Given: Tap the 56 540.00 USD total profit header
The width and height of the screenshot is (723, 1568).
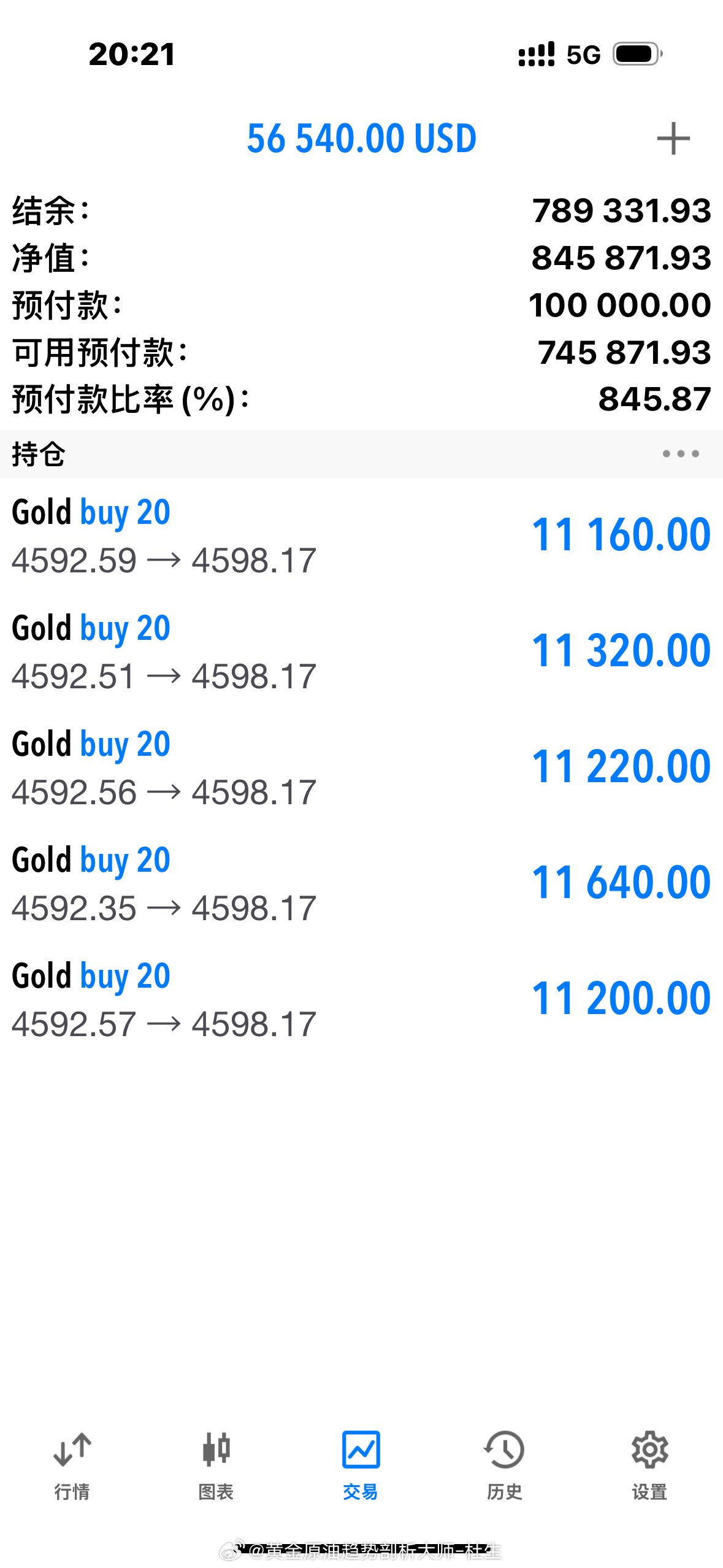Looking at the screenshot, I should click(x=362, y=139).
